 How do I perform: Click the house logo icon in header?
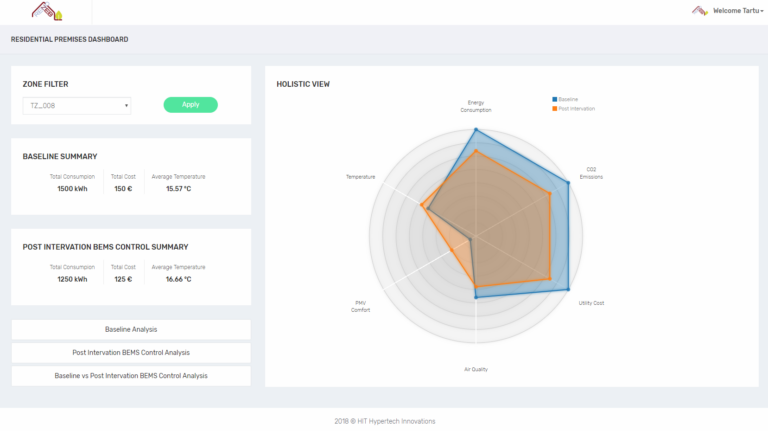point(47,11)
